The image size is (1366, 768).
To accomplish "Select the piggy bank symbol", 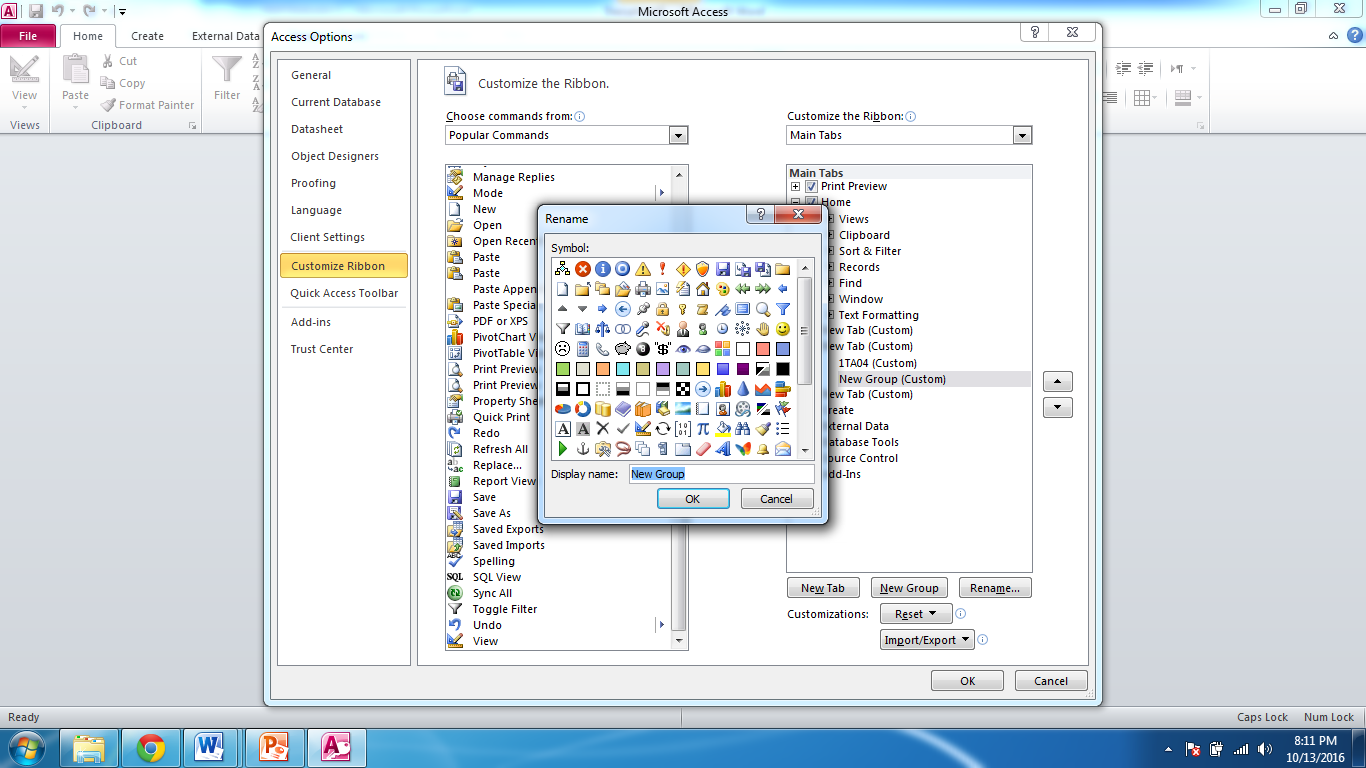I will pos(622,349).
